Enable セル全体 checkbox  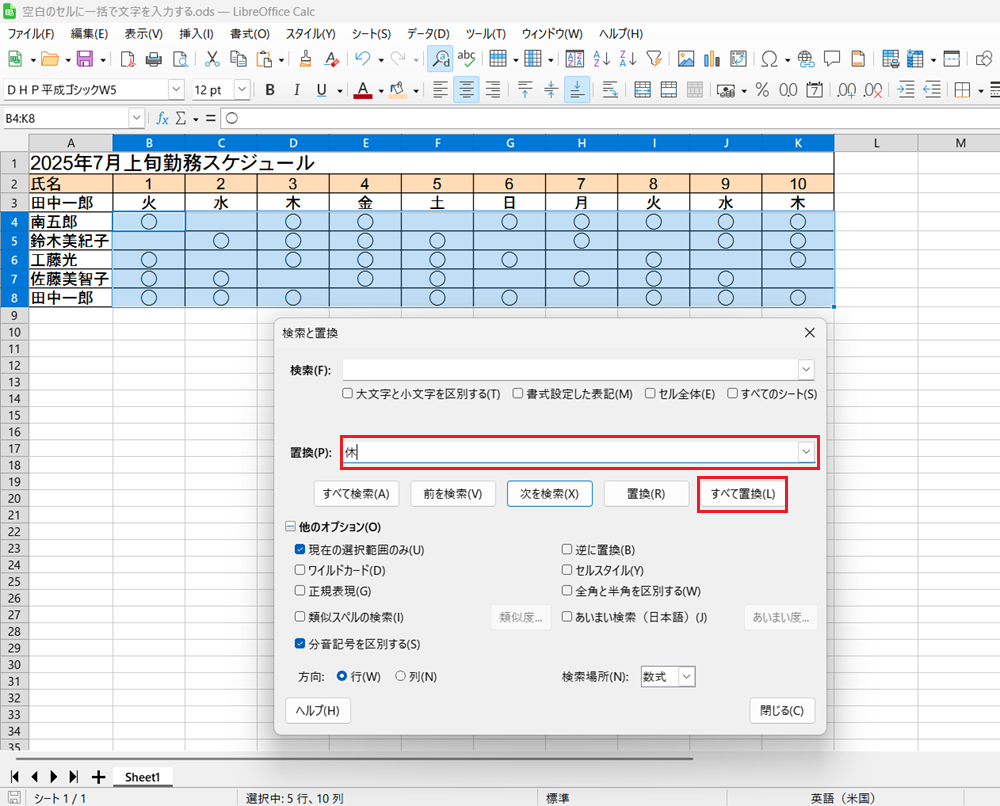click(650, 393)
